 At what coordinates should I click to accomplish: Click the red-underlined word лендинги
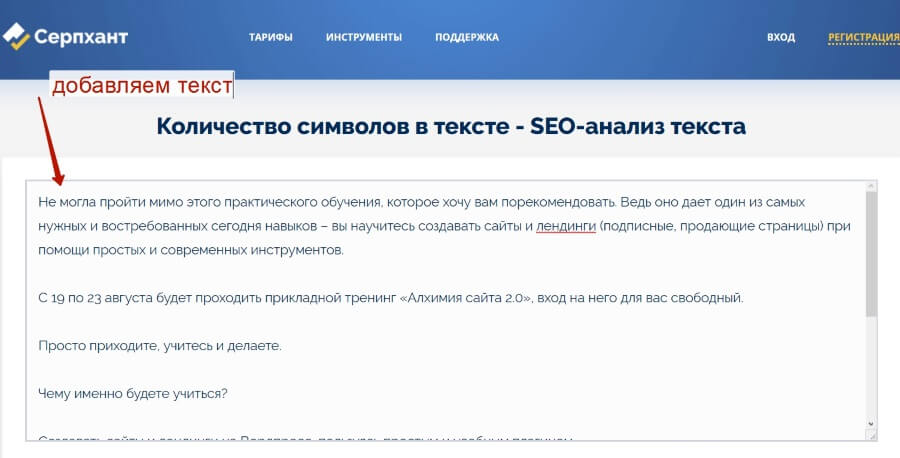pyautogui.click(x=566, y=226)
